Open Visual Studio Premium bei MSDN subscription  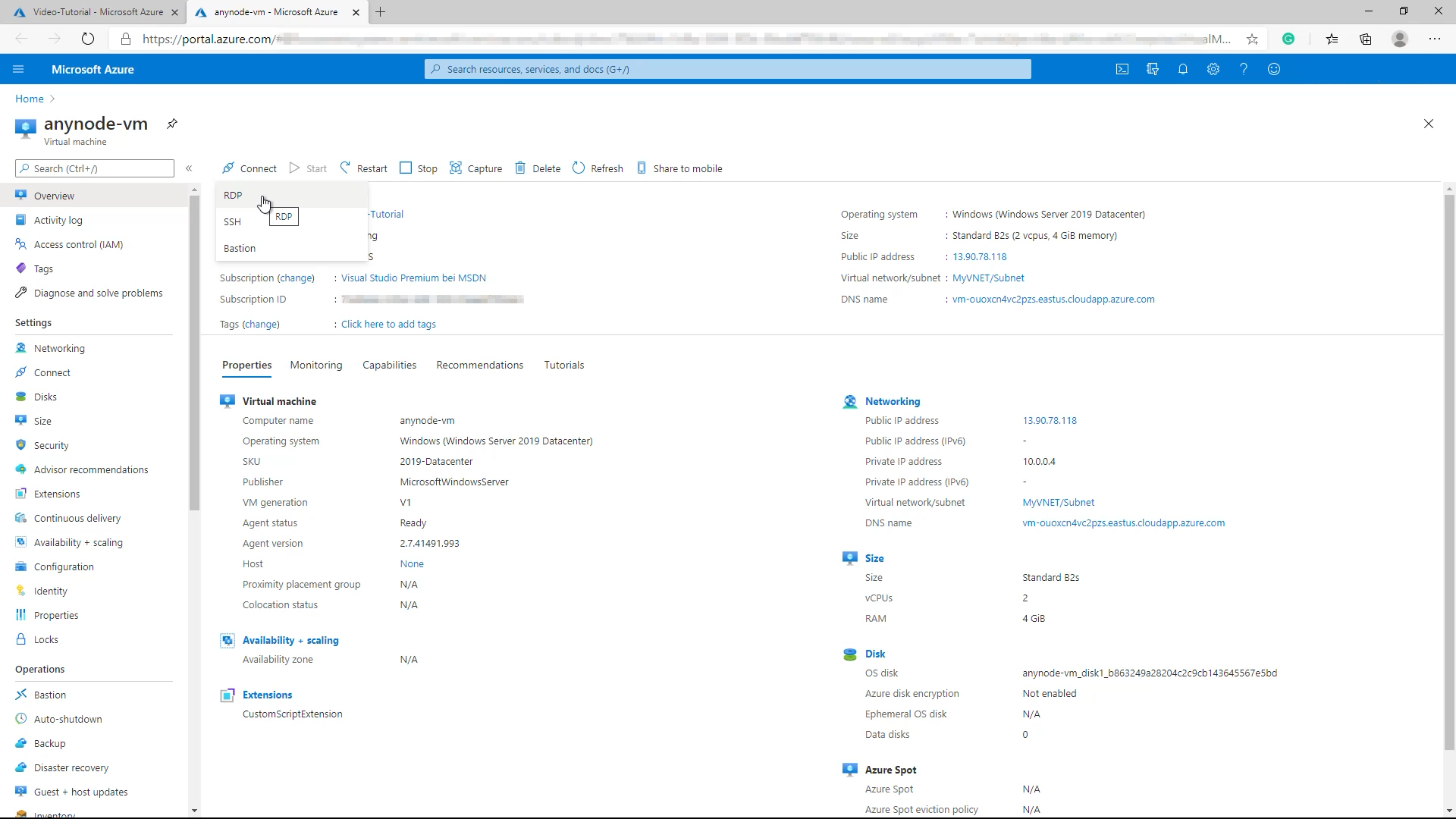point(413,278)
